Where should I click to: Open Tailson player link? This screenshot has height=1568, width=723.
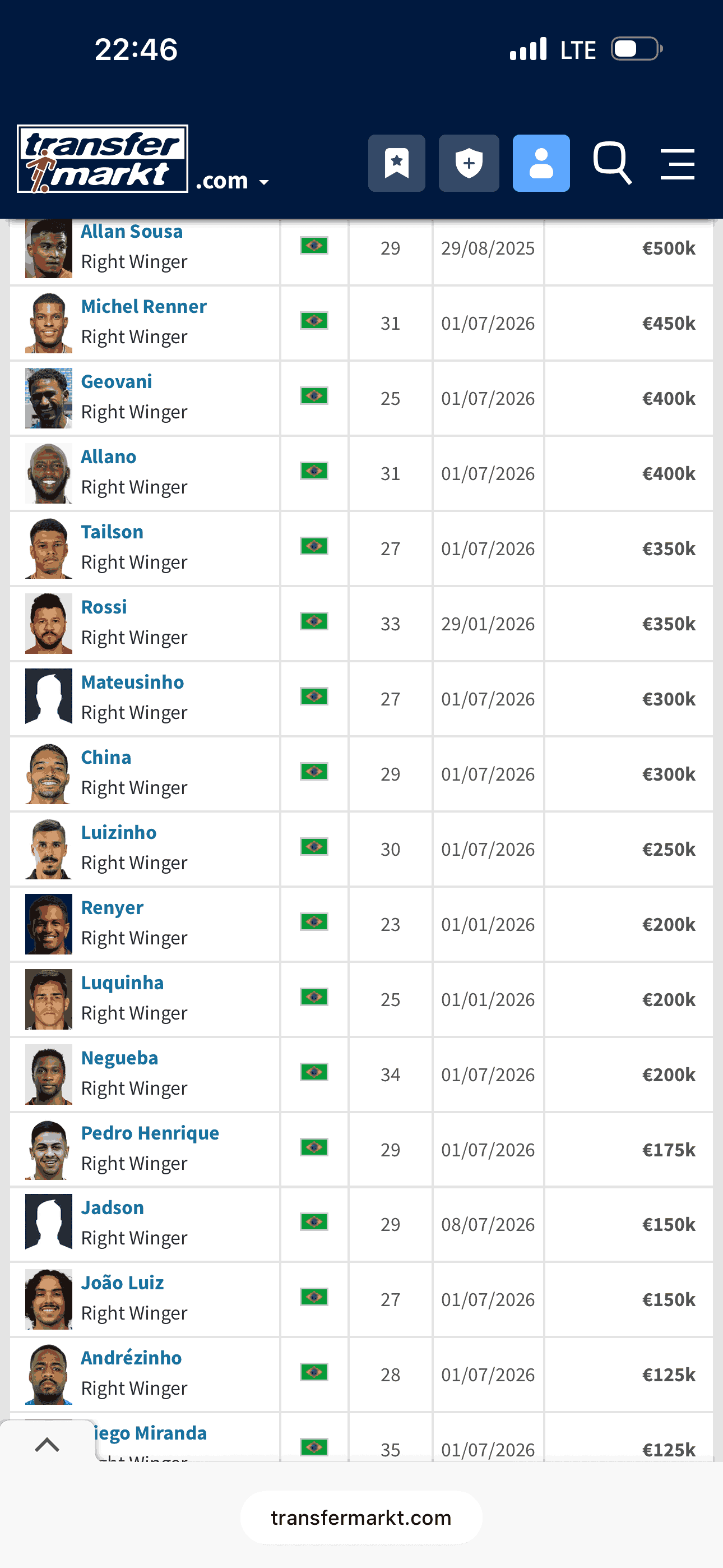[x=112, y=532]
